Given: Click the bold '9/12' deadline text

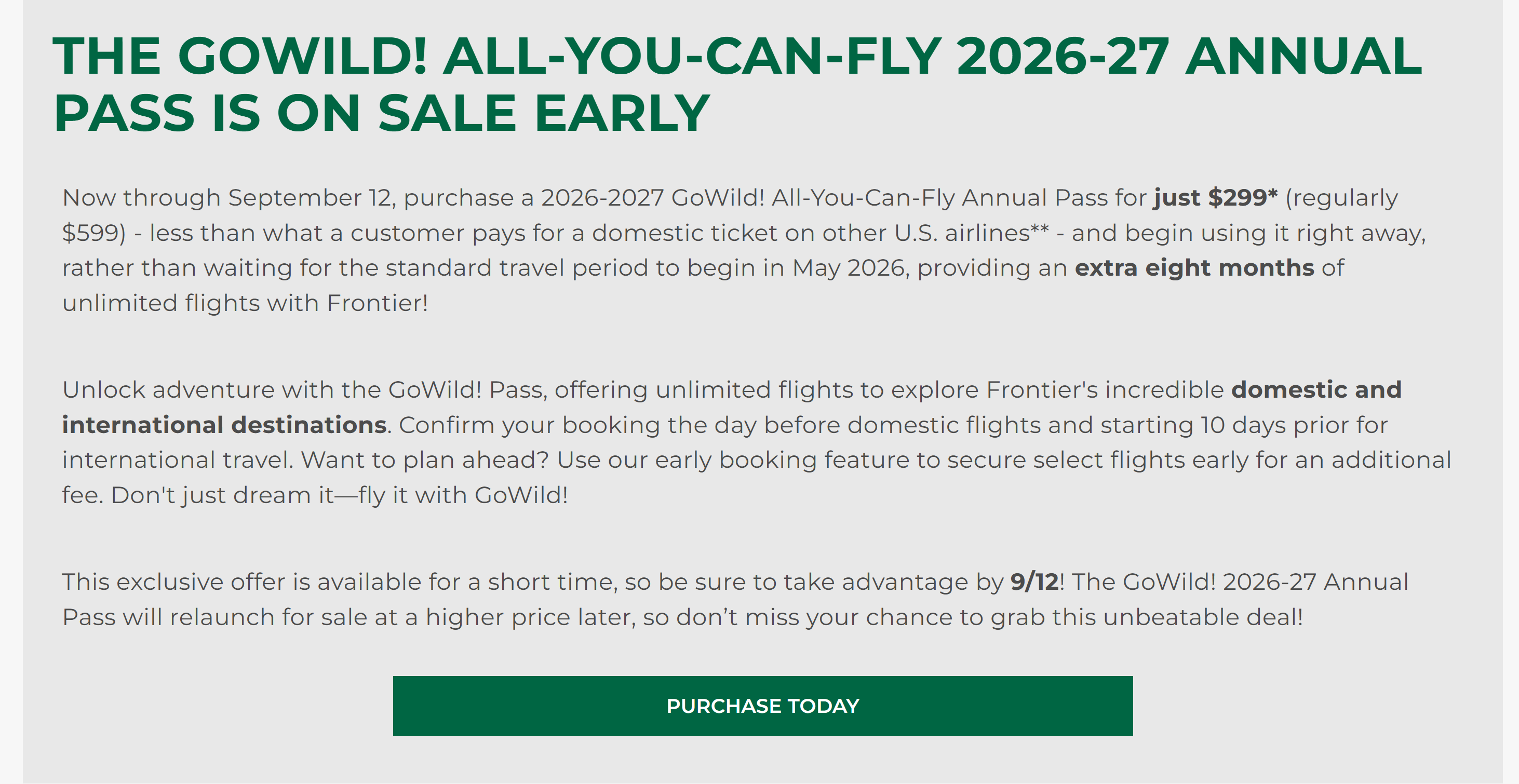Looking at the screenshot, I should pos(1034,583).
